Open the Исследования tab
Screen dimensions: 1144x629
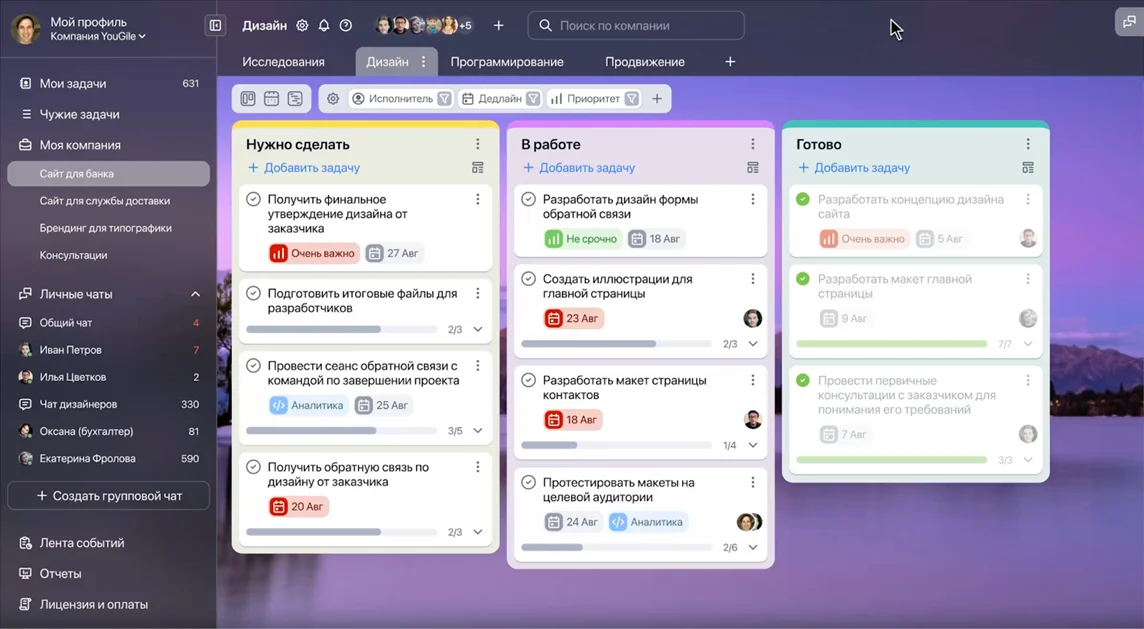[x=283, y=62]
